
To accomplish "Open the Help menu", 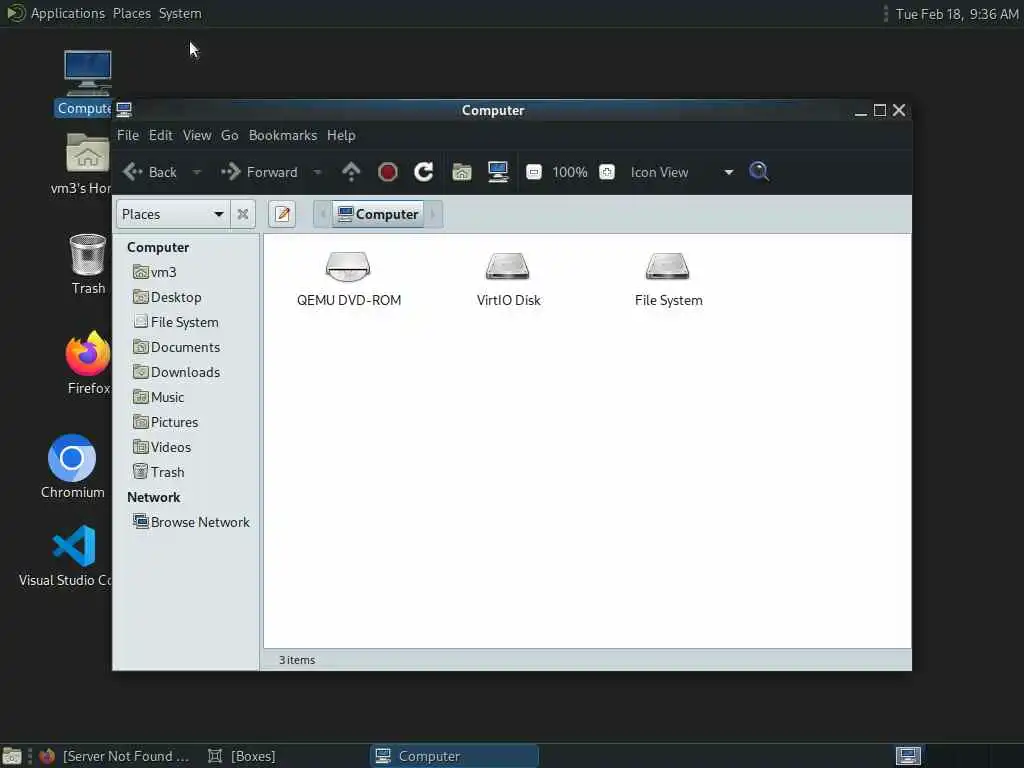I will click(x=341, y=135).
